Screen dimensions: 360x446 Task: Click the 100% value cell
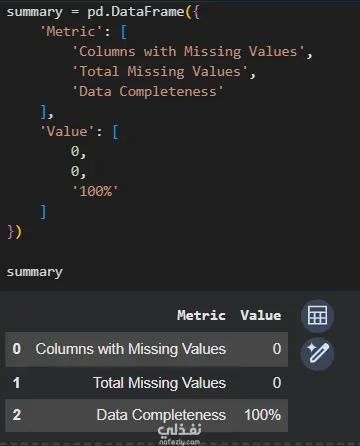263,415
